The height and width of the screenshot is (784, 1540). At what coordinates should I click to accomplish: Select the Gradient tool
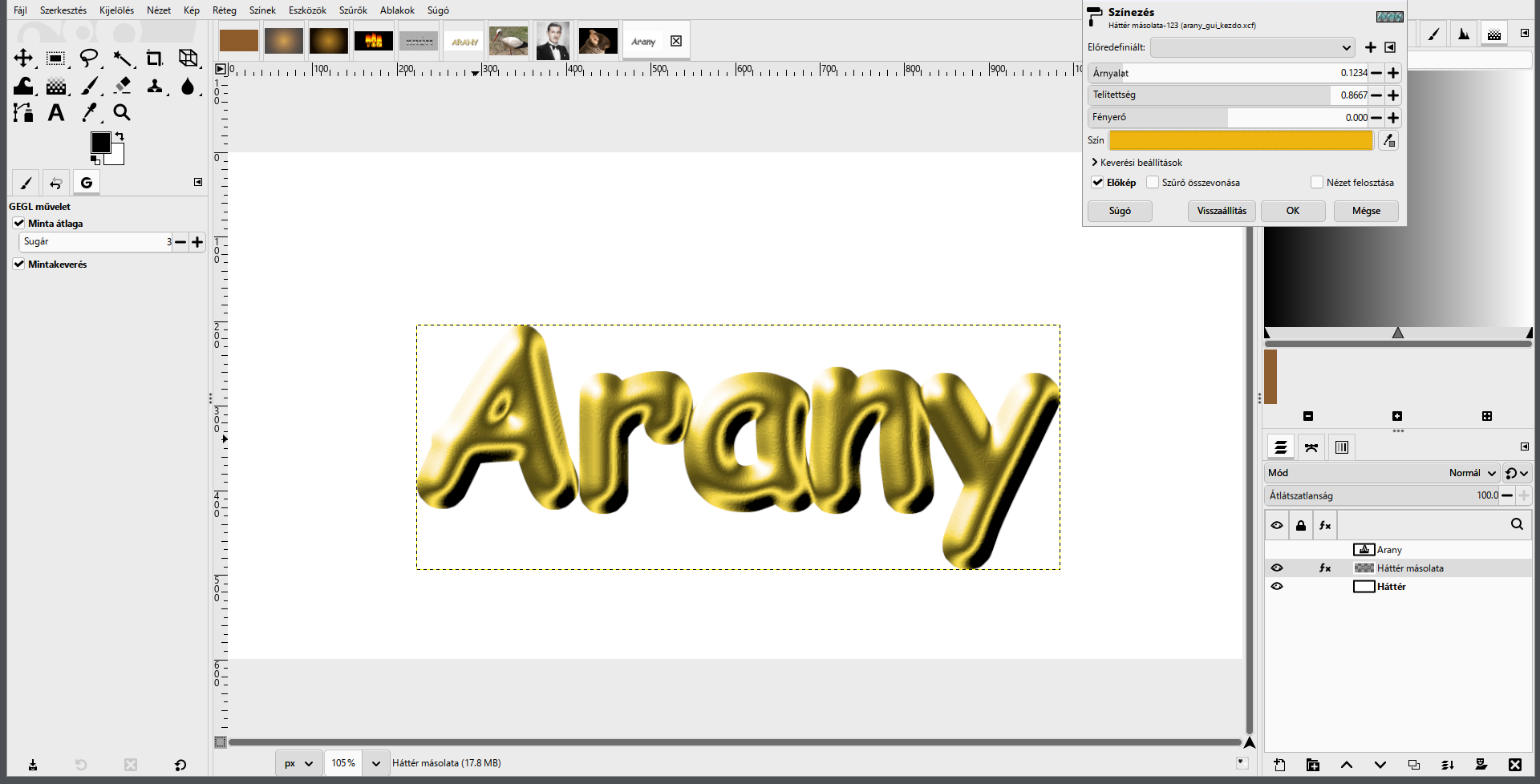(56, 86)
